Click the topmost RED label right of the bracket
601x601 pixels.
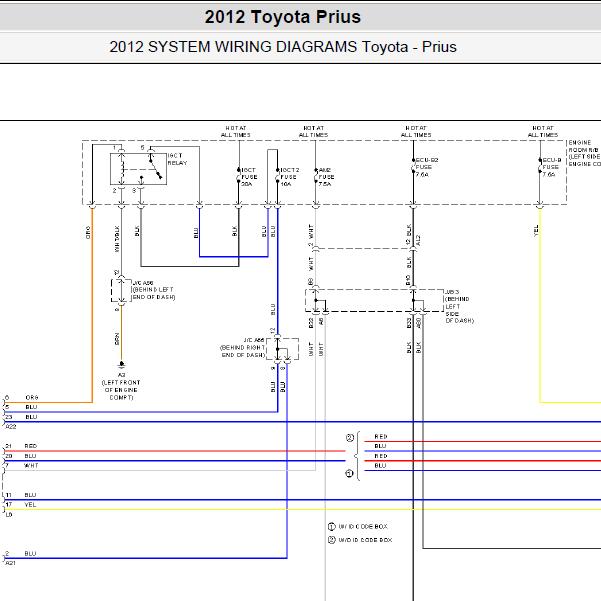pyautogui.click(x=381, y=437)
